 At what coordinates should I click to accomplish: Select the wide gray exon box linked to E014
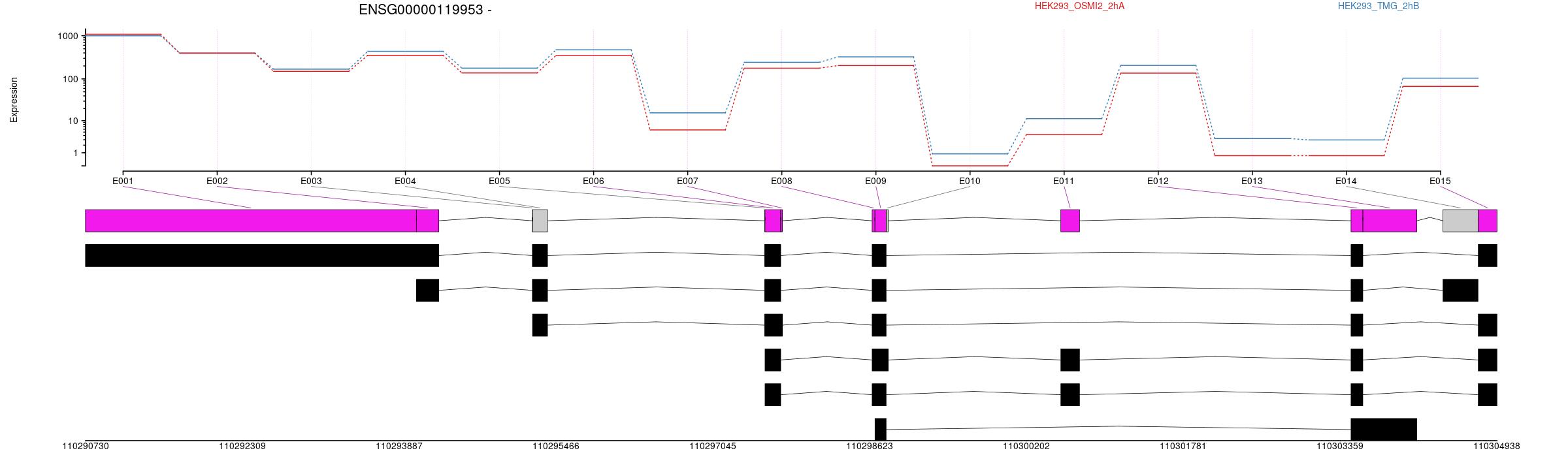1460,221
